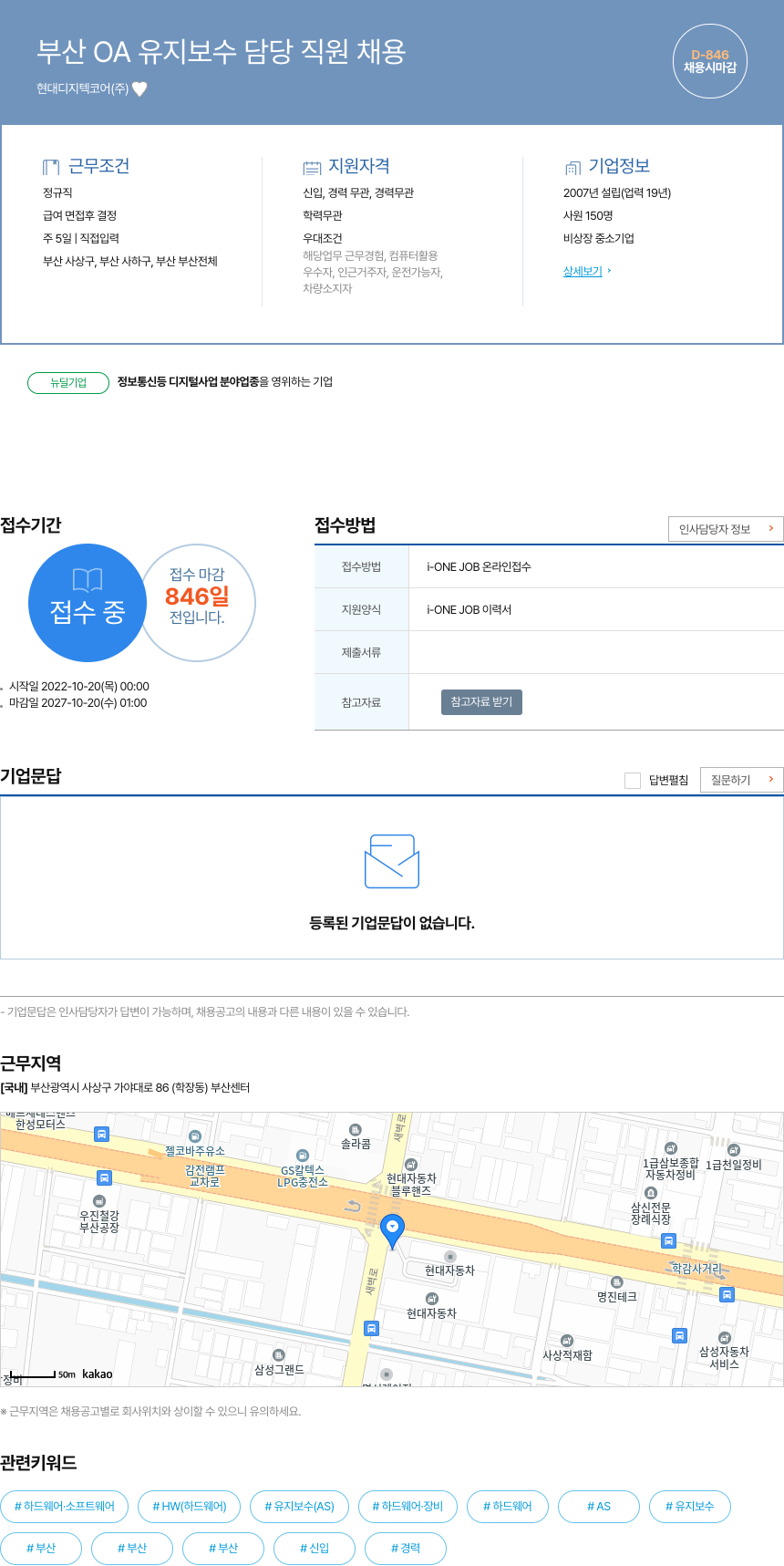Click the U-turn arrow icon on map road

pyautogui.click(x=353, y=1207)
